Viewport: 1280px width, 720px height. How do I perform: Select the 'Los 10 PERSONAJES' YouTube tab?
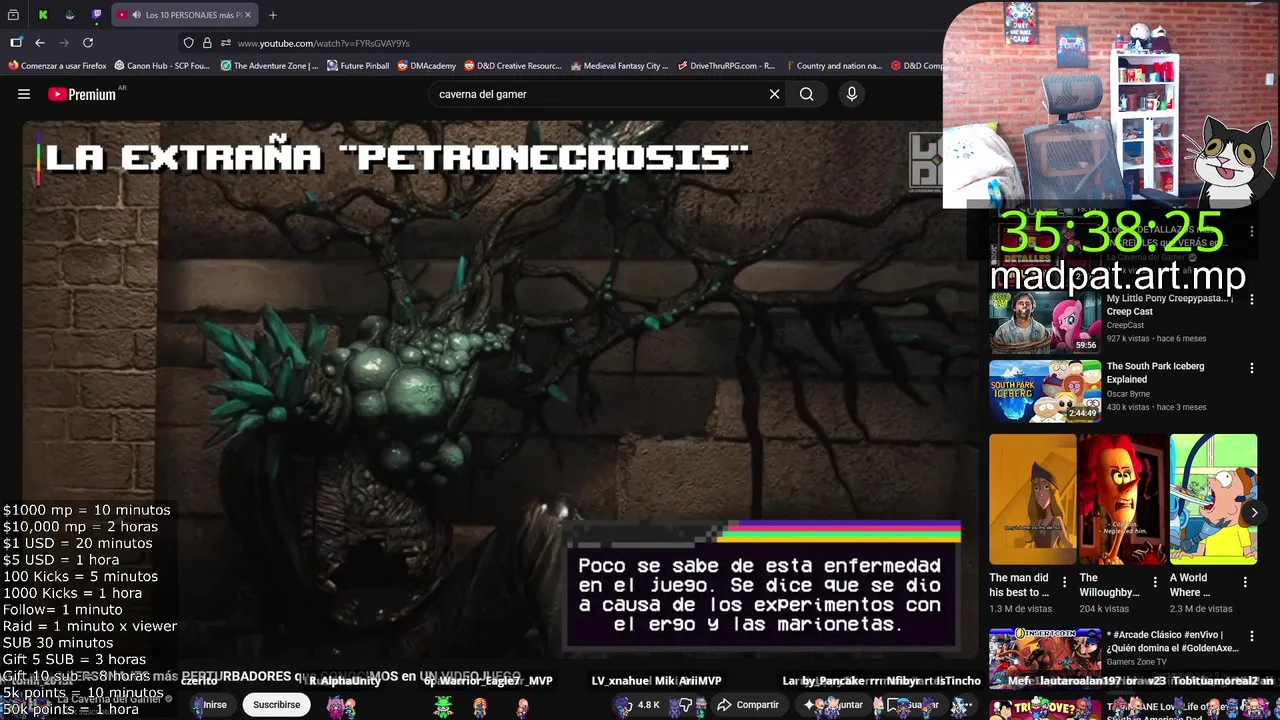click(185, 15)
